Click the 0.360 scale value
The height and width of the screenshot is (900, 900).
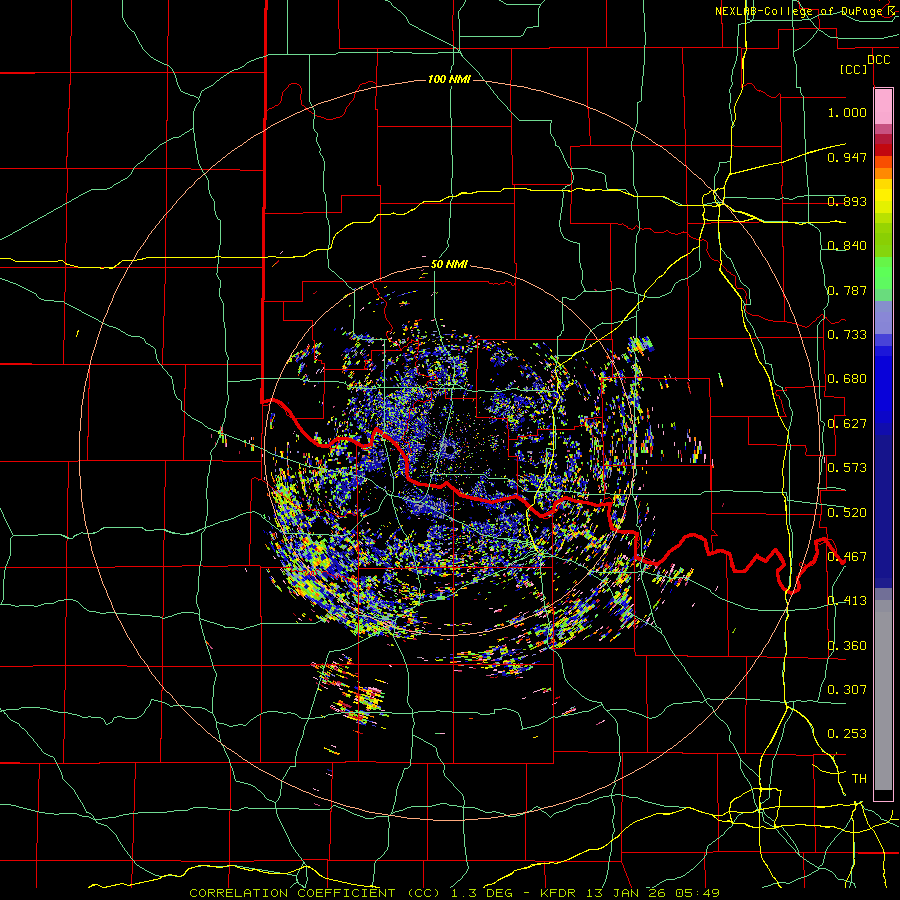coord(847,646)
